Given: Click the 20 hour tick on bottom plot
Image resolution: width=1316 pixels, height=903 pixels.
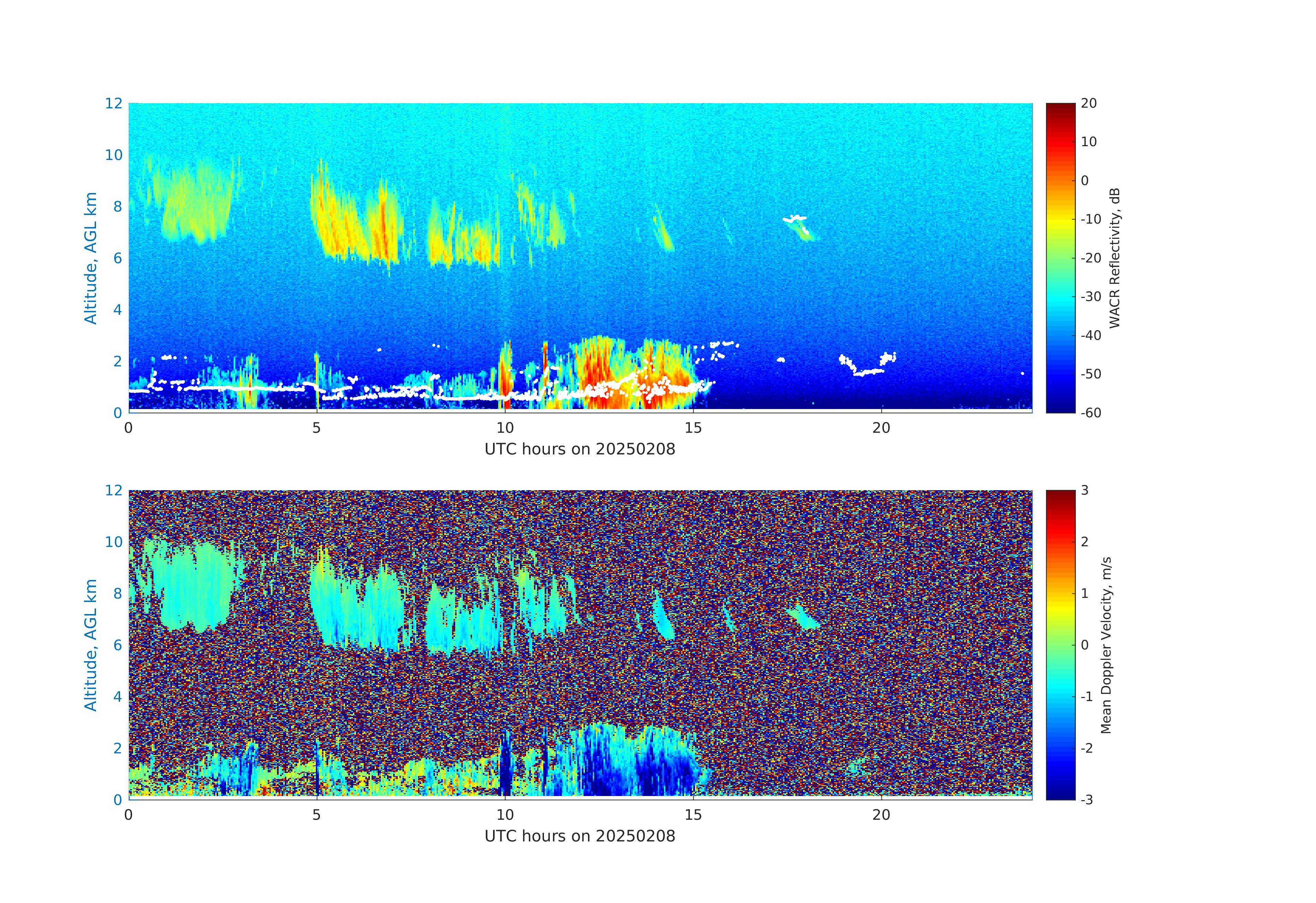Looking at the screenshot, I should tap(881, 815).
